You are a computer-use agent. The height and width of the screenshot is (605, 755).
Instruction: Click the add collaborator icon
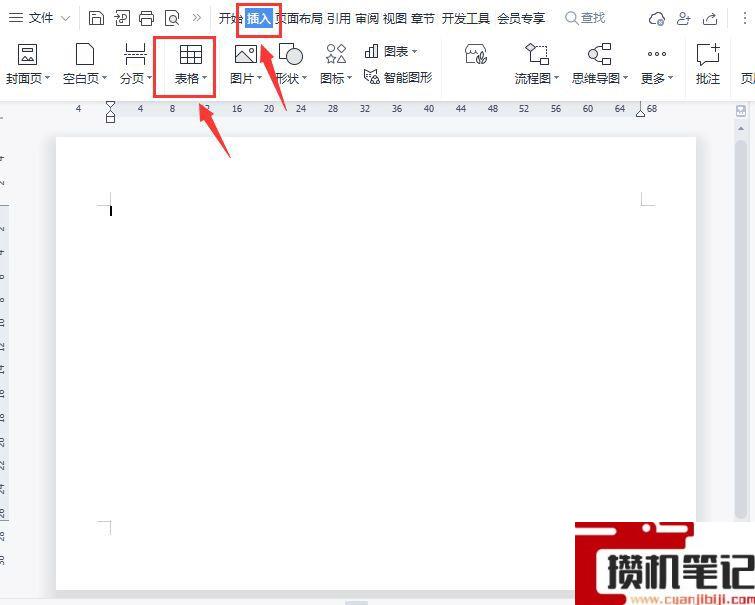(684, 18)
